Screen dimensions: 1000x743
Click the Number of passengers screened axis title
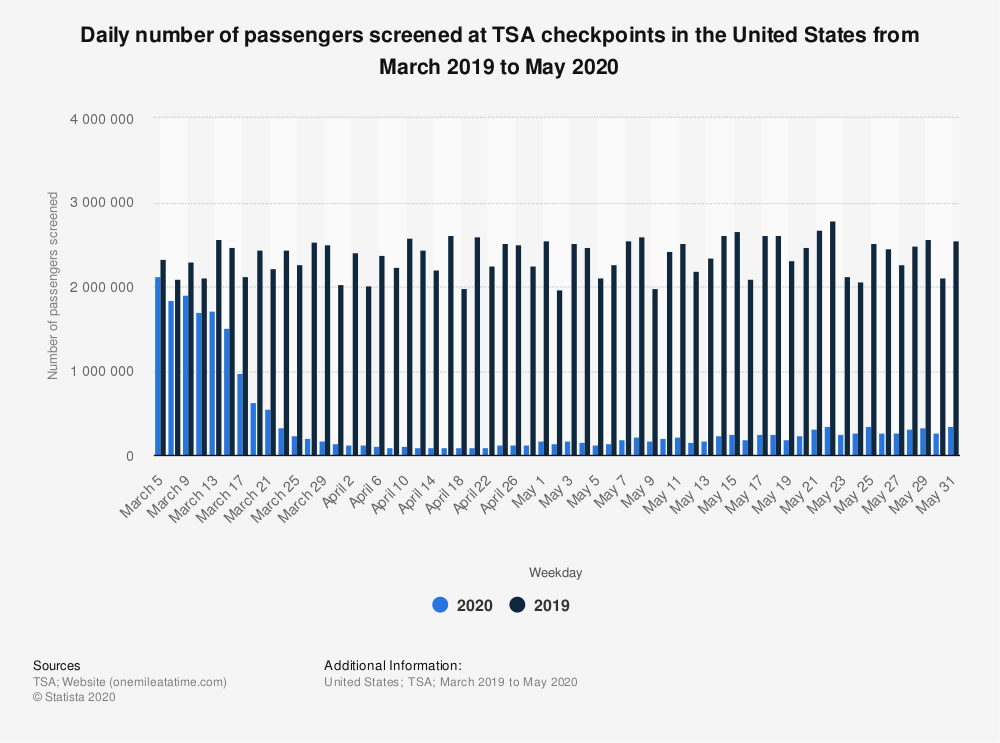53,286
